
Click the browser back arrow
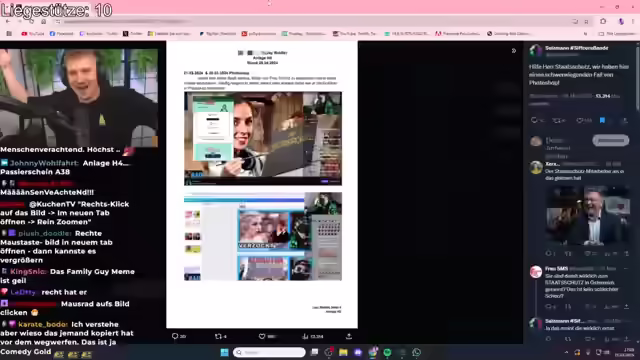[8, 21]
